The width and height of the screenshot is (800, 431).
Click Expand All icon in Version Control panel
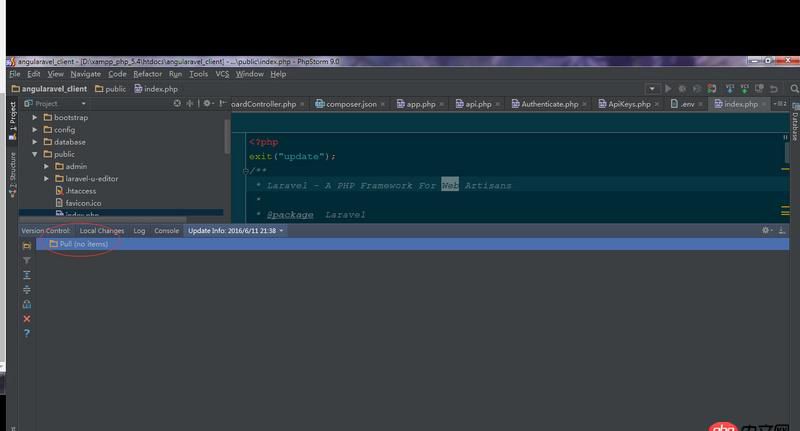point(27,275)
